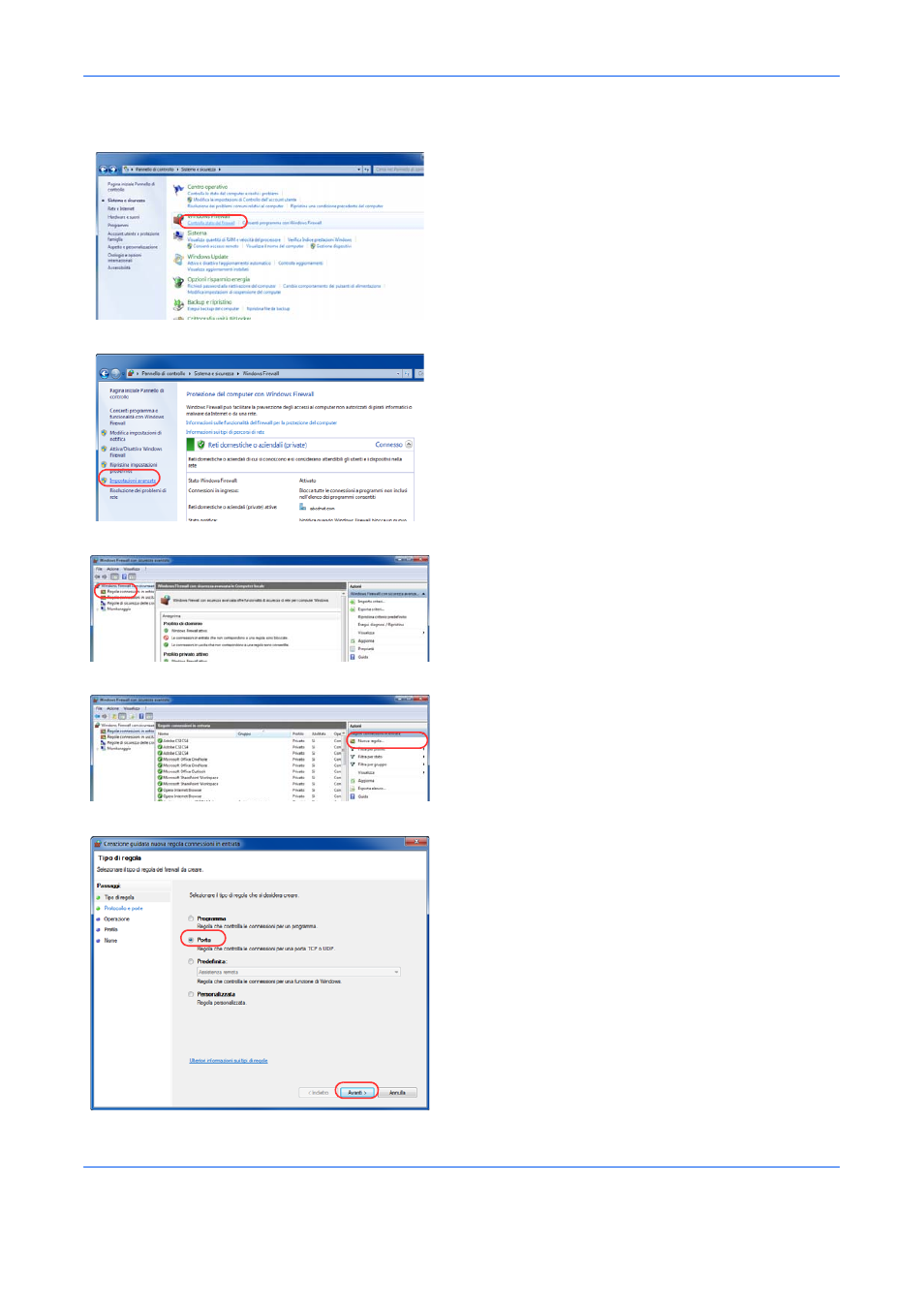Click Filtra per stato funnel icon
Screen dimensions: 924x1308
point(353,757)
